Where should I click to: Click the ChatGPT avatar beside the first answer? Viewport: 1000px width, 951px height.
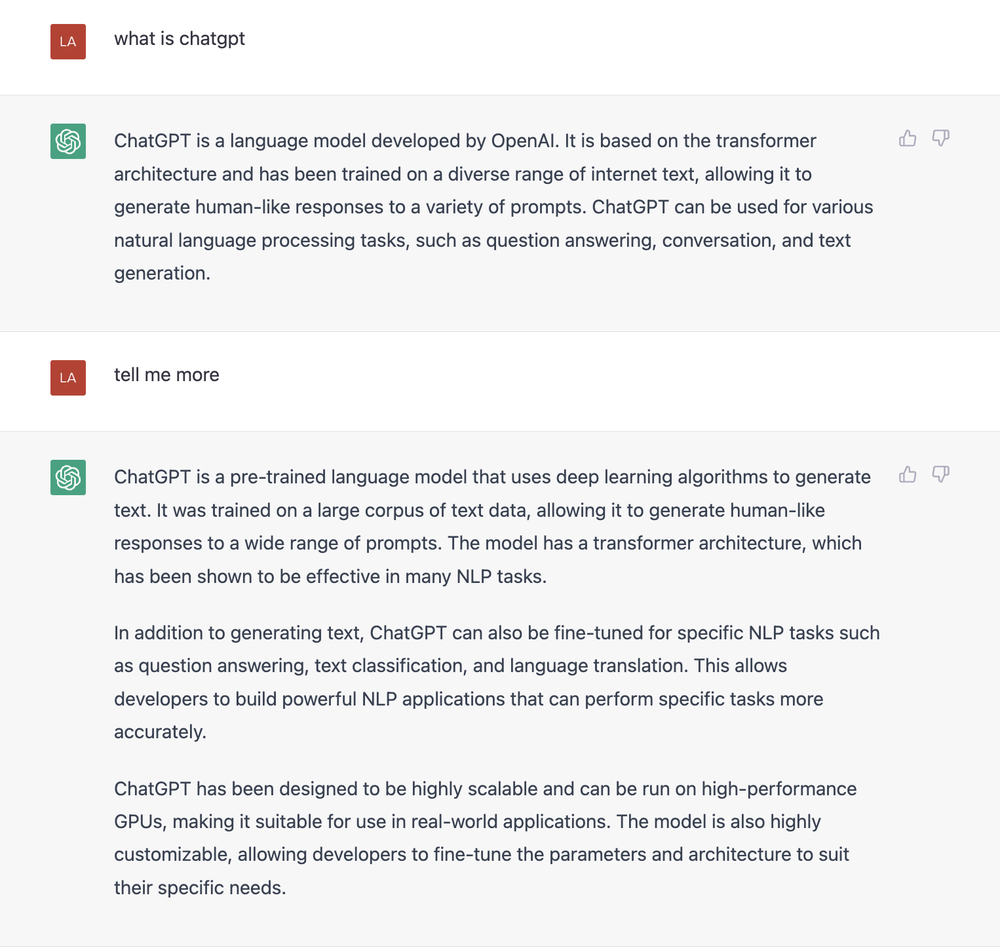tap(67, 141)
